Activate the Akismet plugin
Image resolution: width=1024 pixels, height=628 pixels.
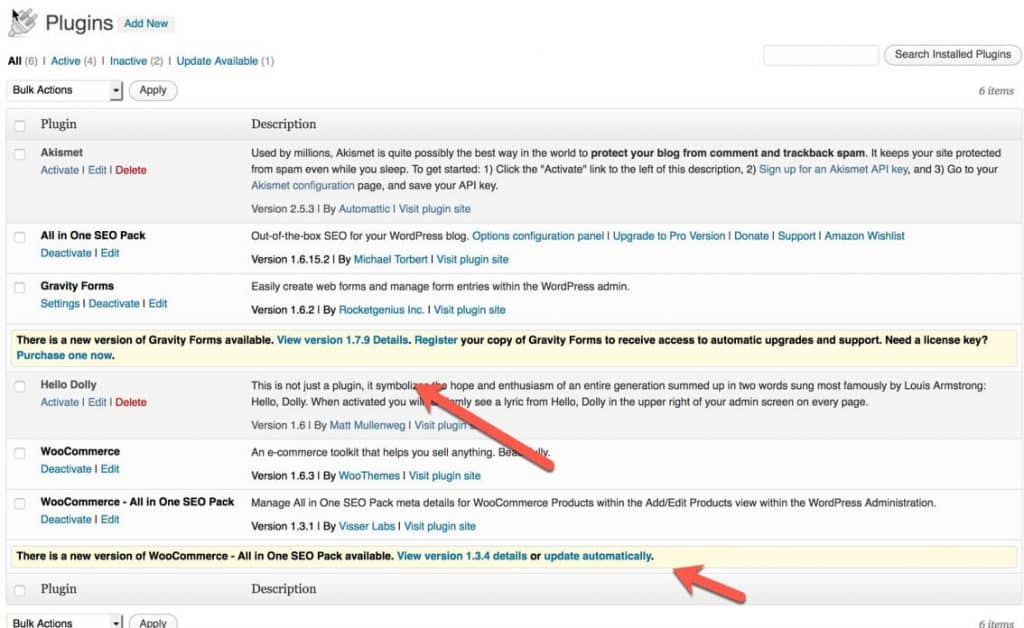(60, 170)
